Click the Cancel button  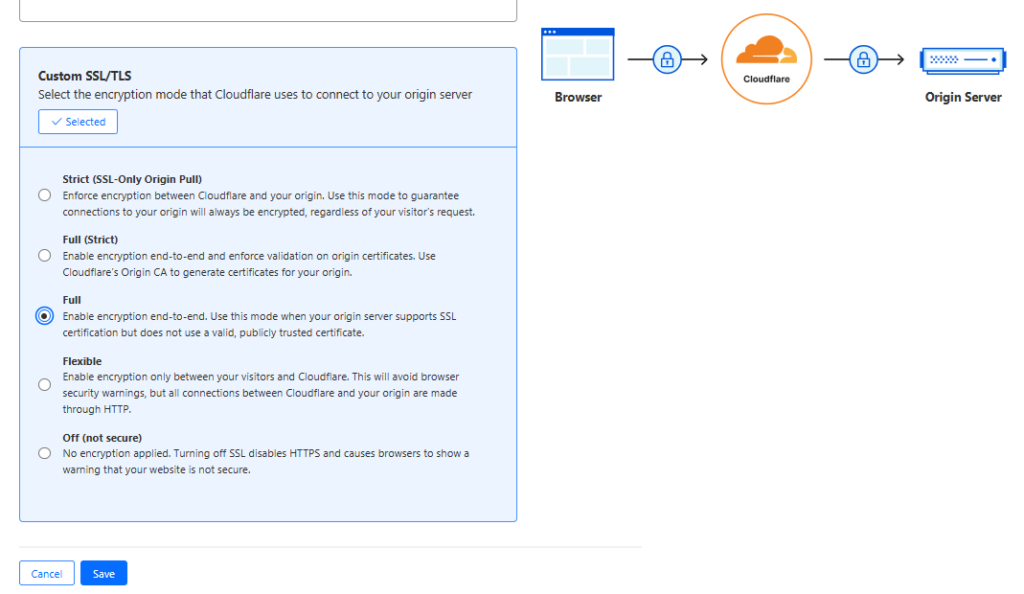pos(46,574)
